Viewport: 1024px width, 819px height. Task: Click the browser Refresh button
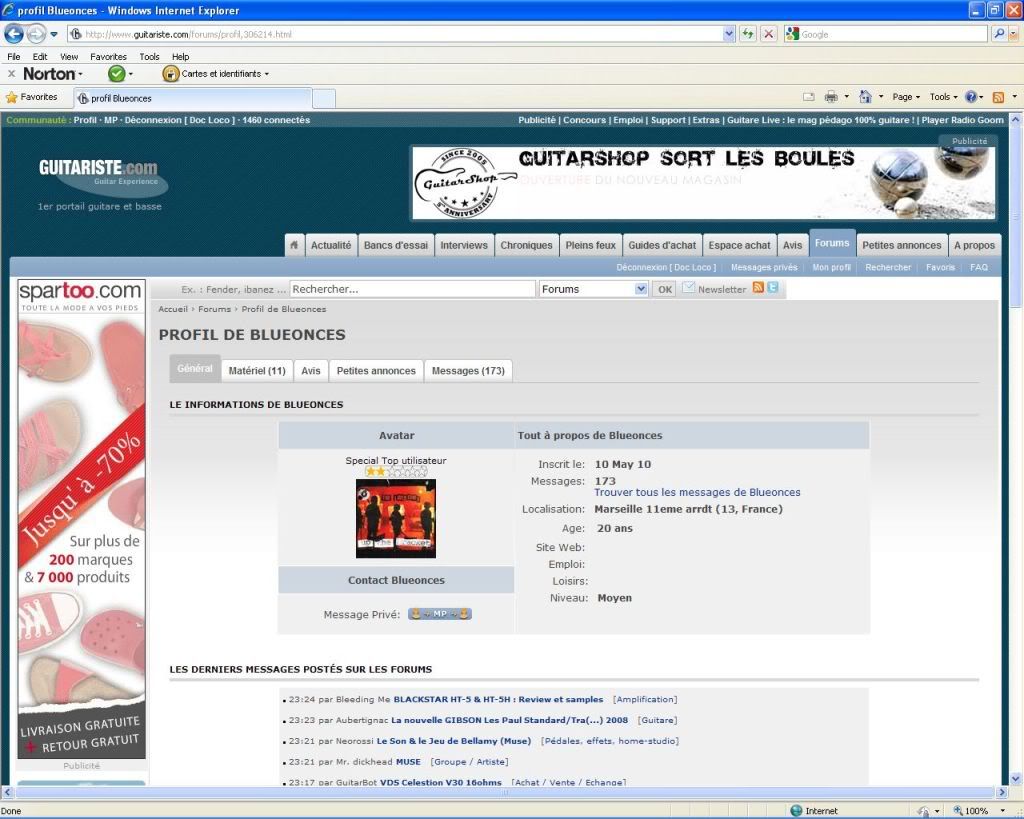[748, 34]
